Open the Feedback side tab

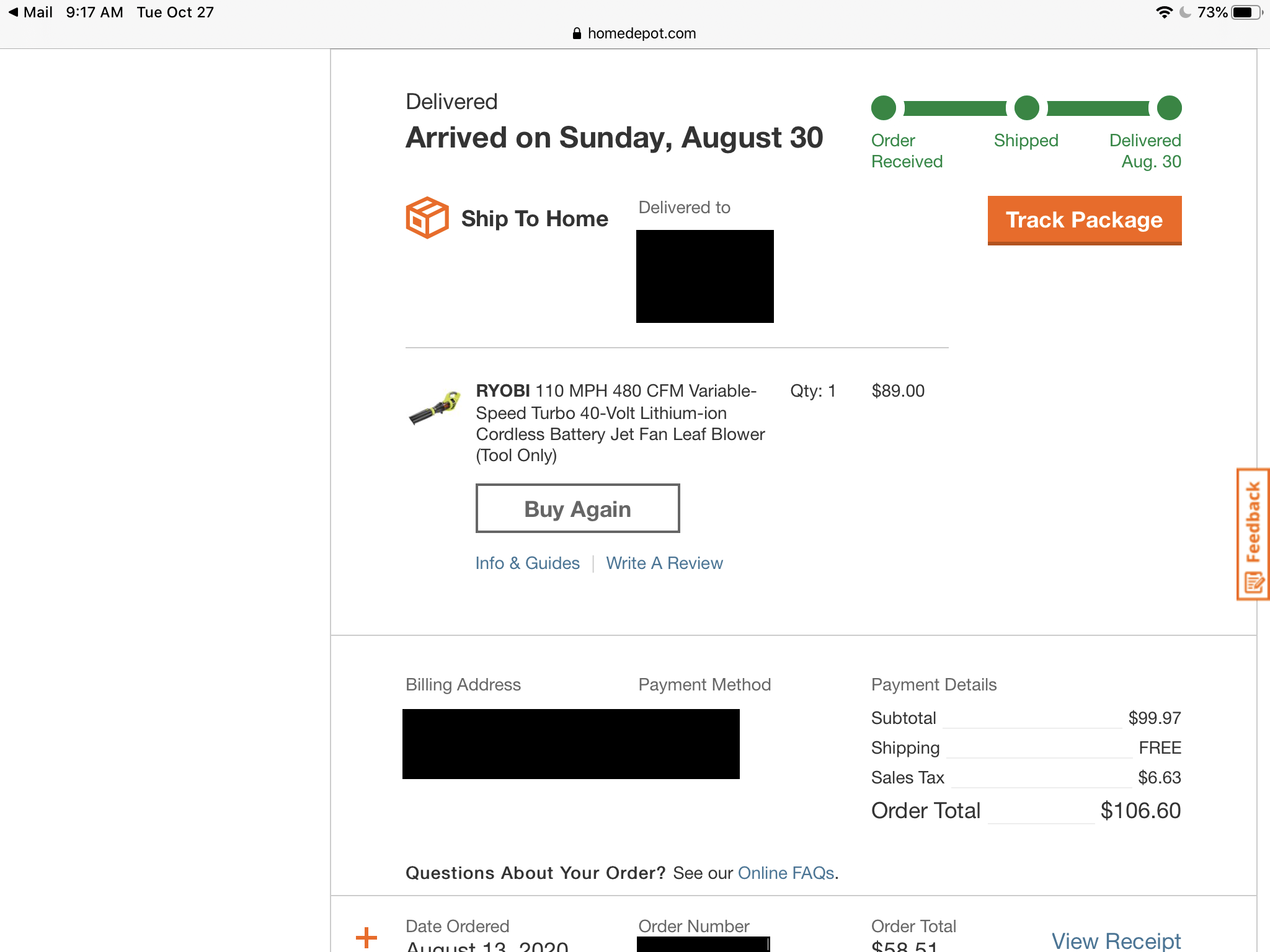[x=1253, y=534]
